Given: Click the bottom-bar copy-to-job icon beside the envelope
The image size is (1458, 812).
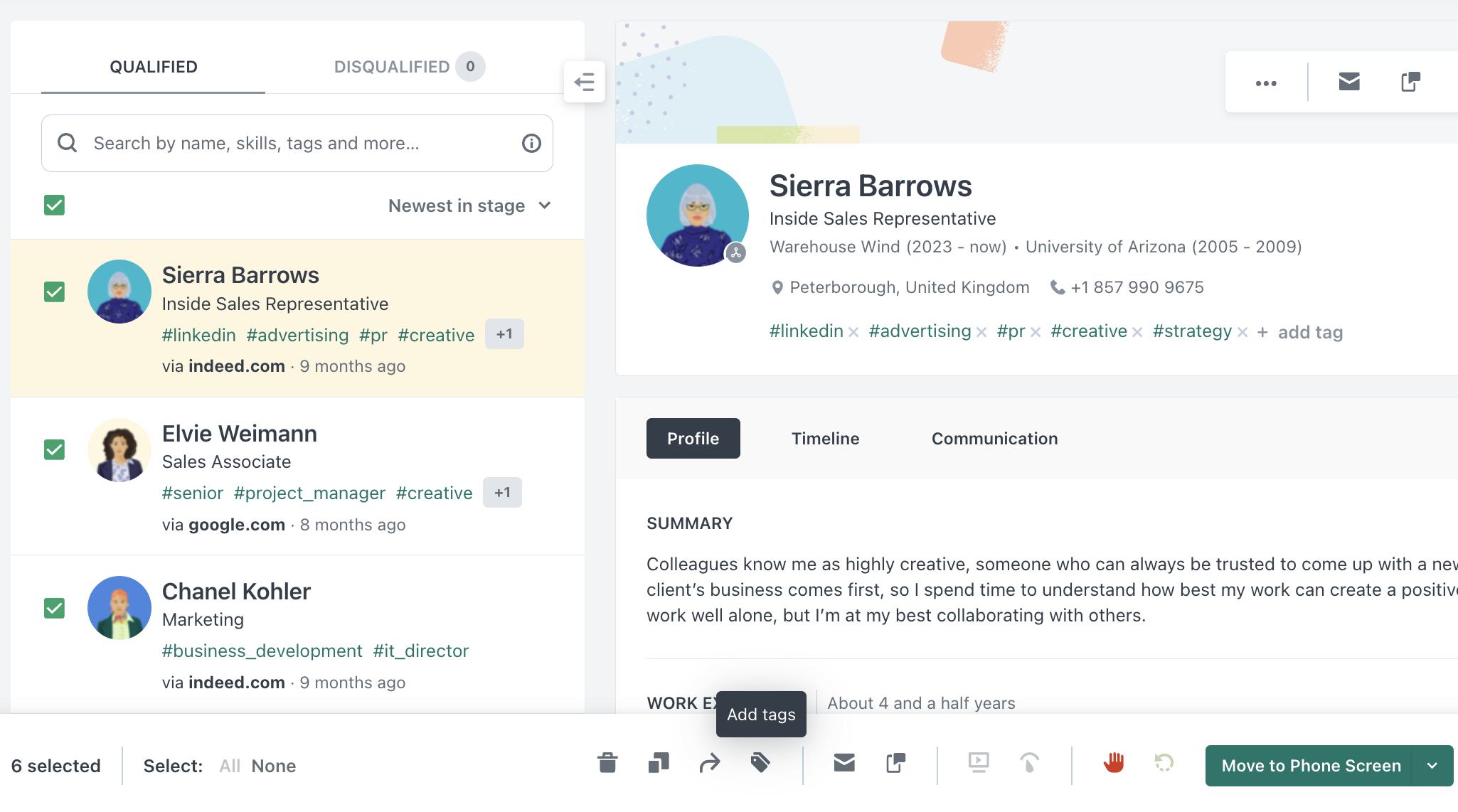Looking at the screenshot, I should pos(895,764).
